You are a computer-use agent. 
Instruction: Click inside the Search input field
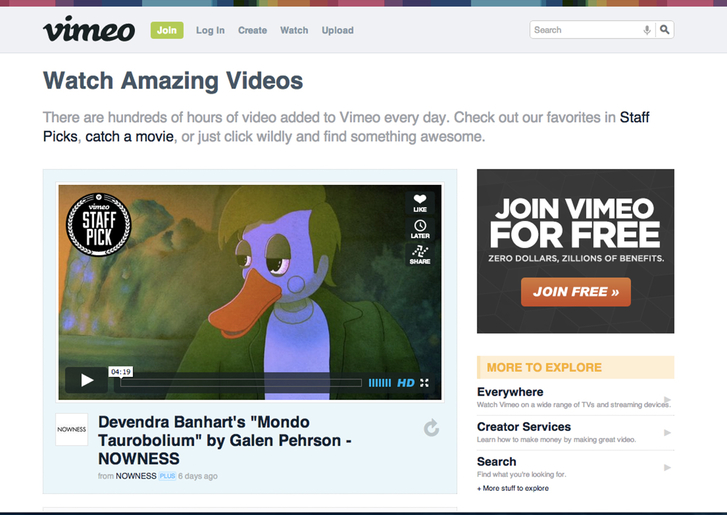587,30
